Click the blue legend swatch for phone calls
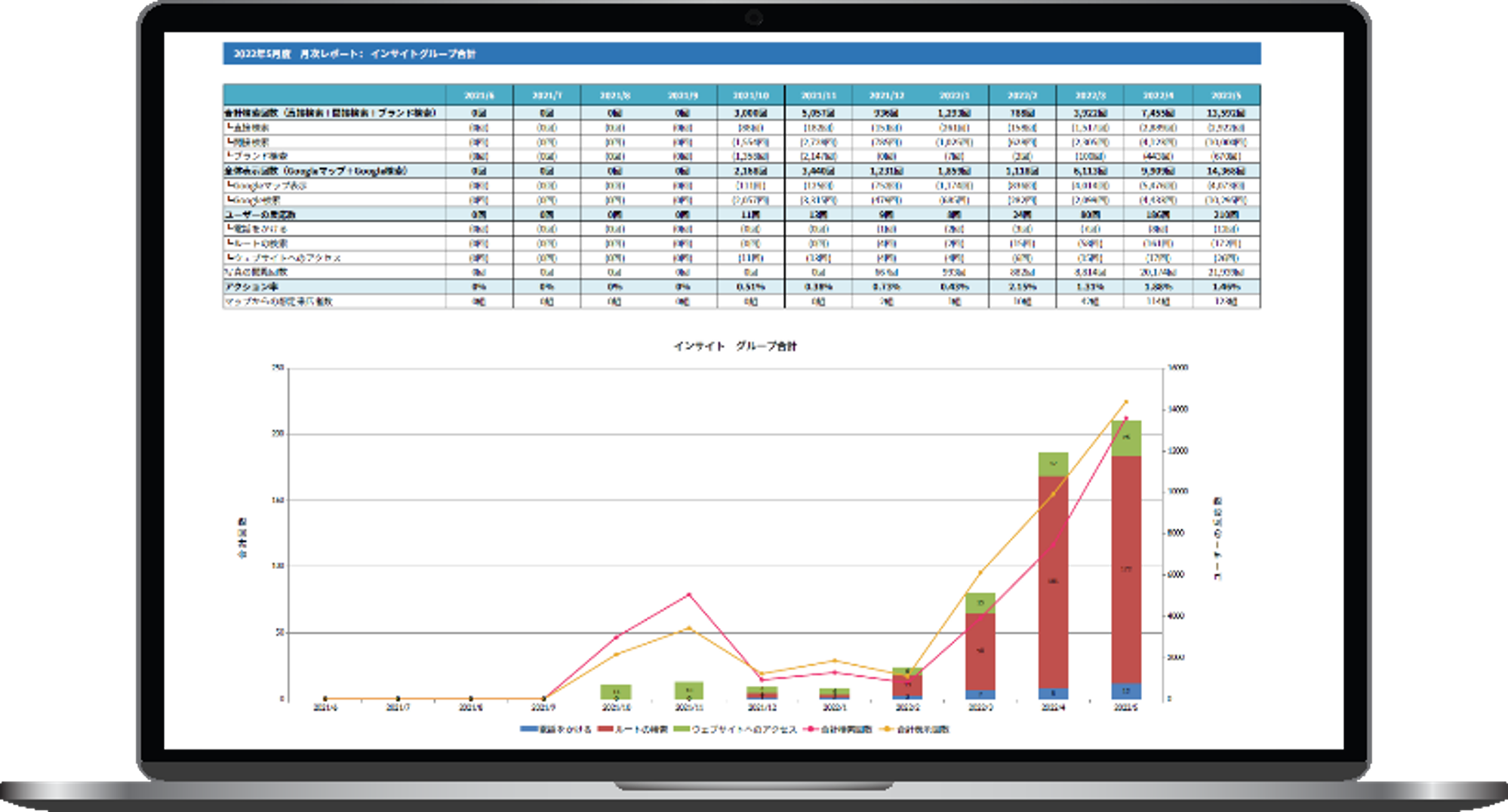The height and width of the screenshot is (812, 1508). pos(528,729)
